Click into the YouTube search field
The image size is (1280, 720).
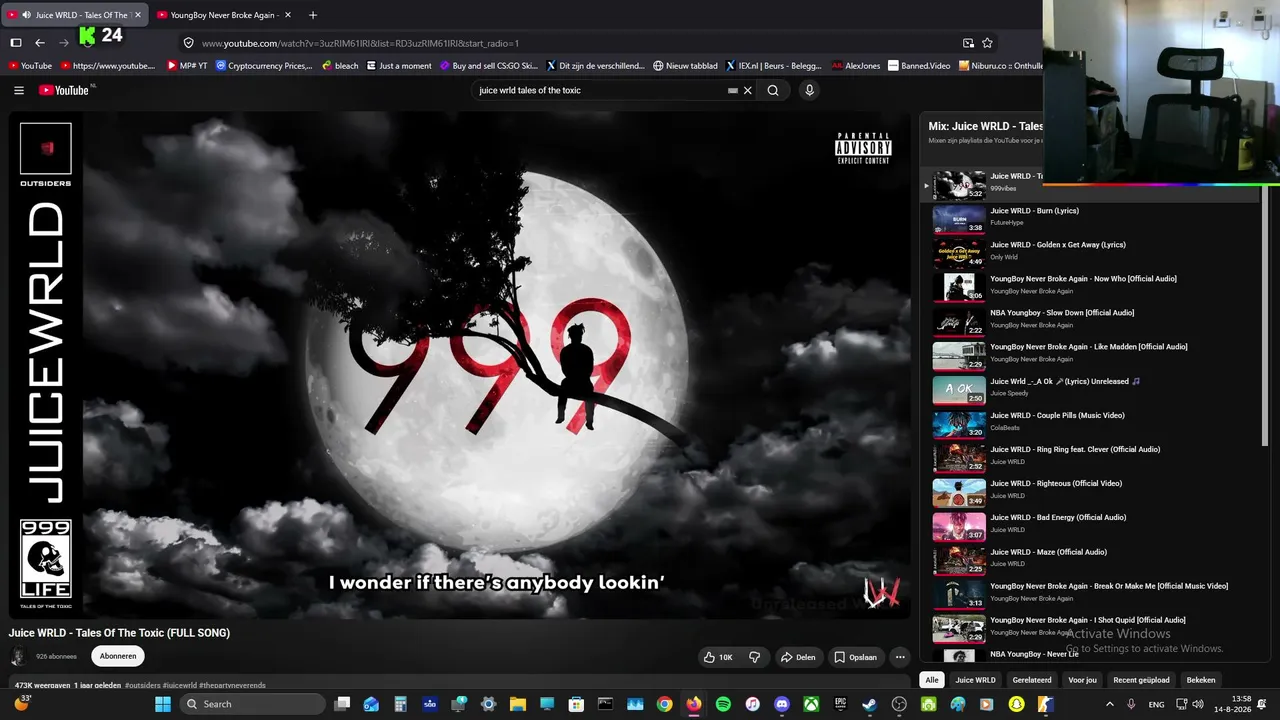600,90
